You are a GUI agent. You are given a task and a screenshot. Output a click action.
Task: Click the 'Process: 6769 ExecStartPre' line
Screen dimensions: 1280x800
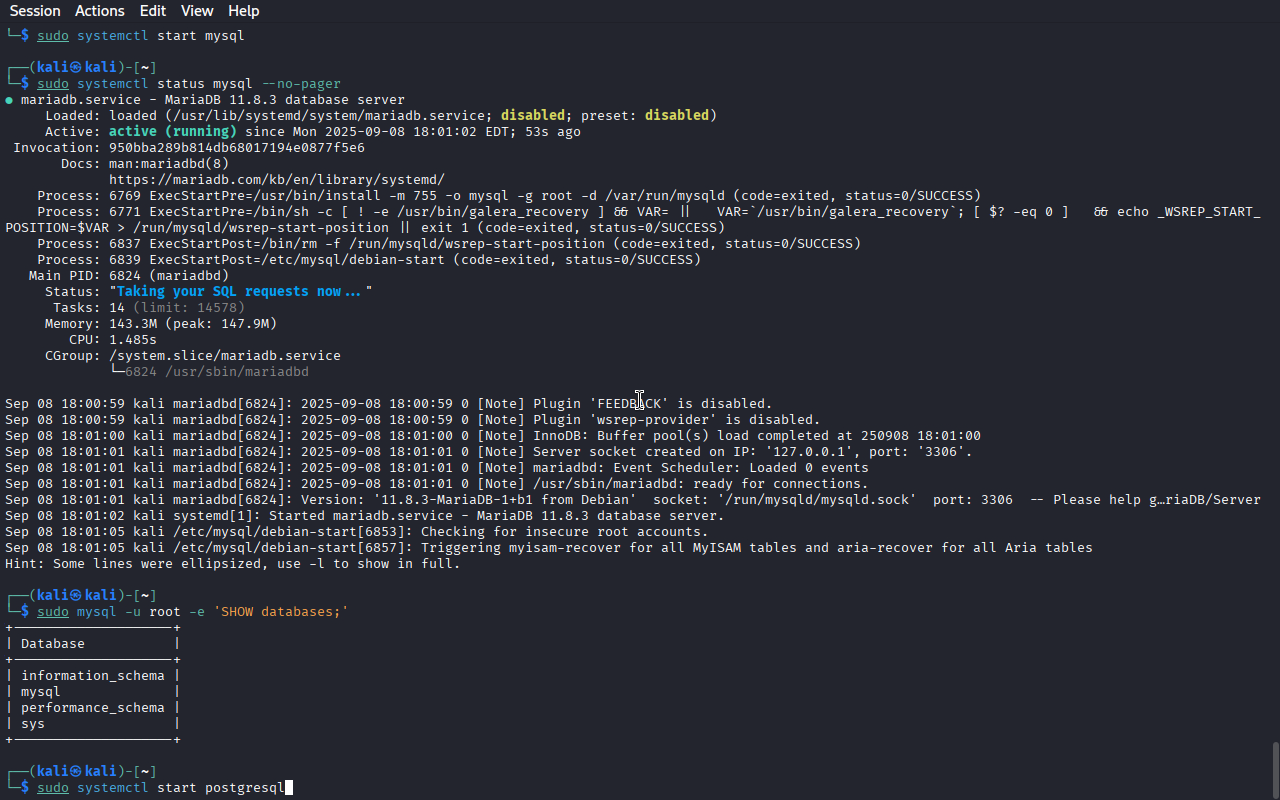(509, 196)
